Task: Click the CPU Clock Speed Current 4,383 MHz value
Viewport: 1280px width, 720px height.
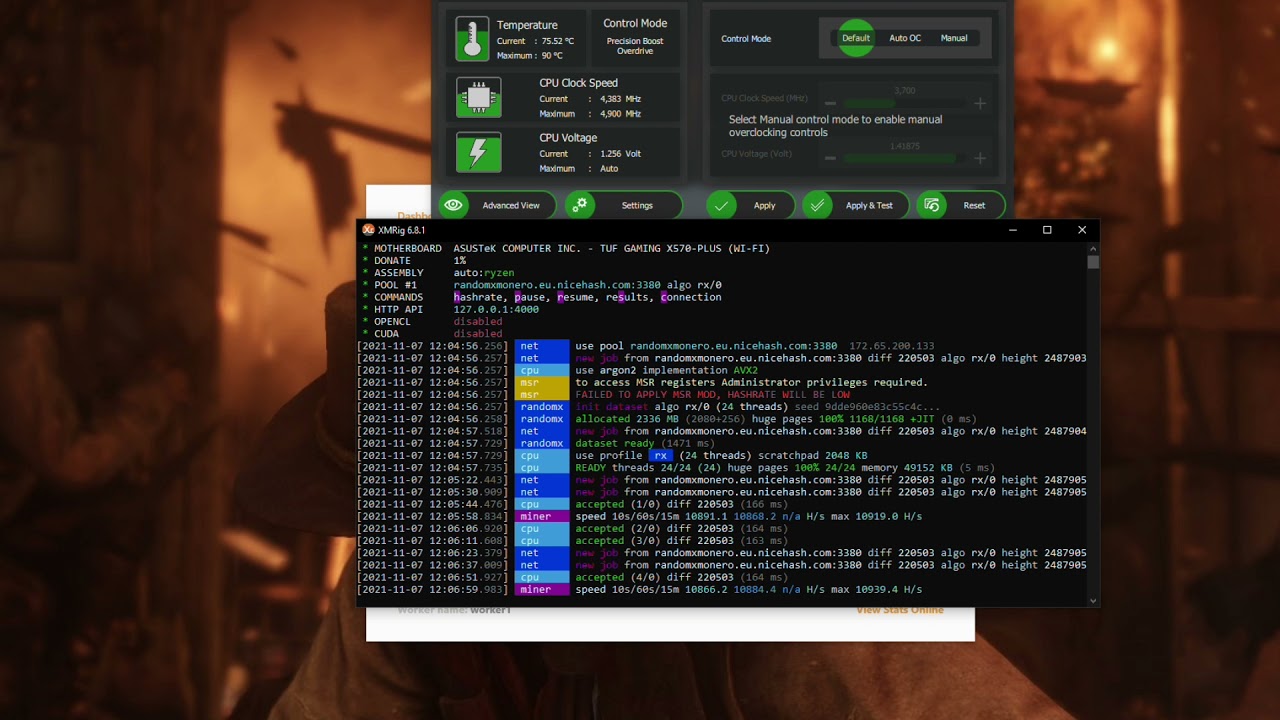Action: tap(621, 99)
